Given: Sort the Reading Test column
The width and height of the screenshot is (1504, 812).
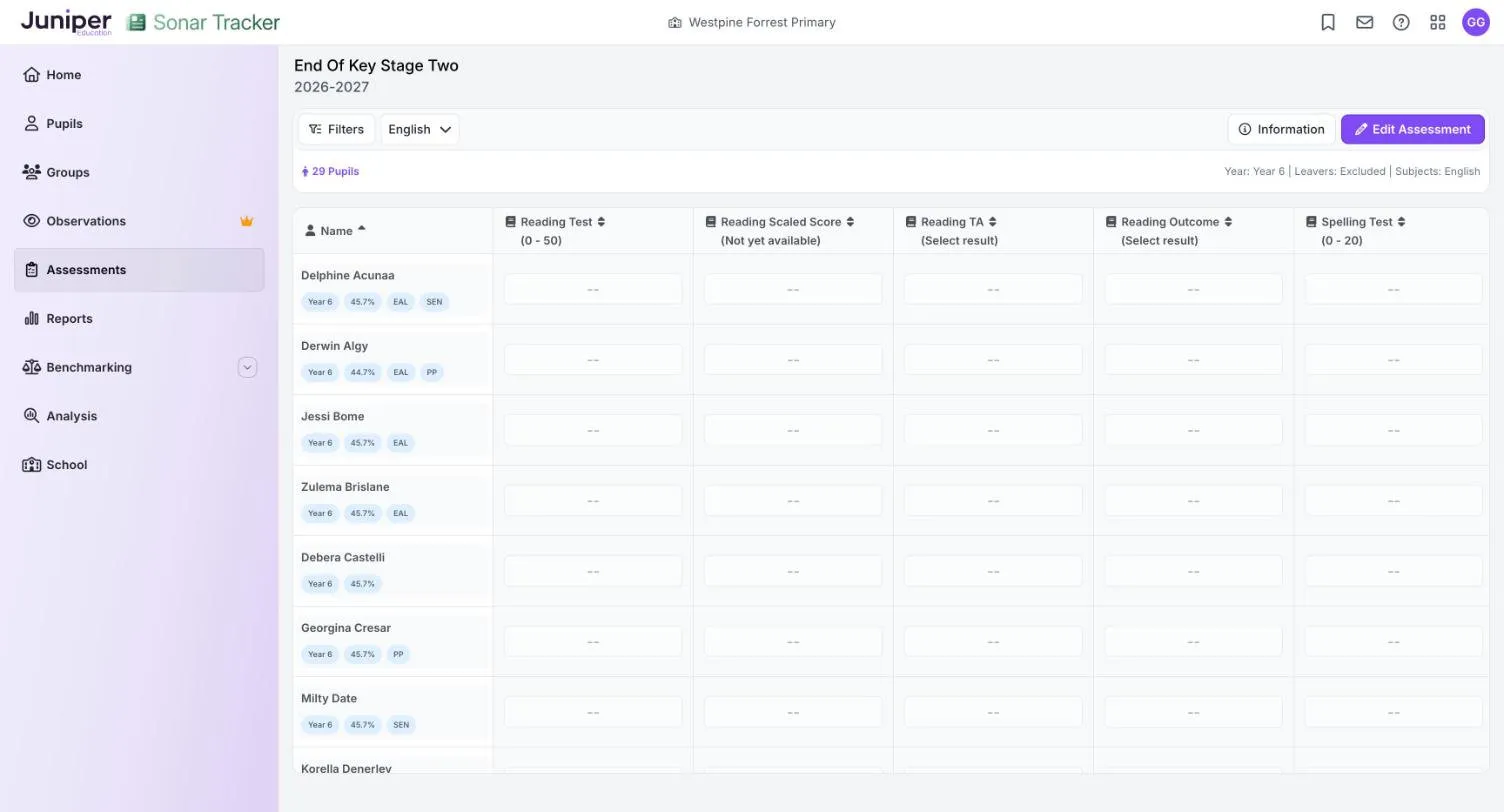Looking at the screenshot, I should click(x=601, y=222).
